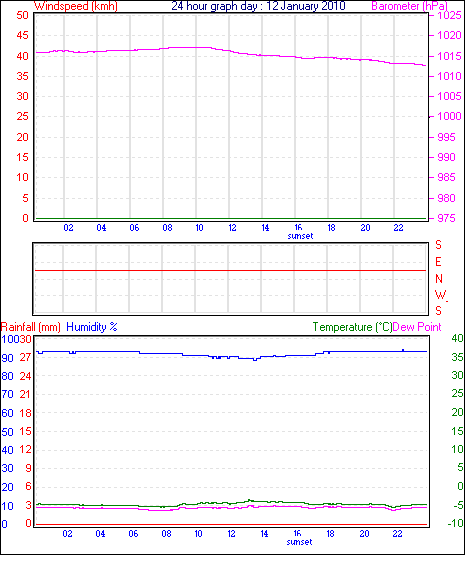Click the sunset marker under top graph
Viewport: 466px width, 566px height.
300,236
